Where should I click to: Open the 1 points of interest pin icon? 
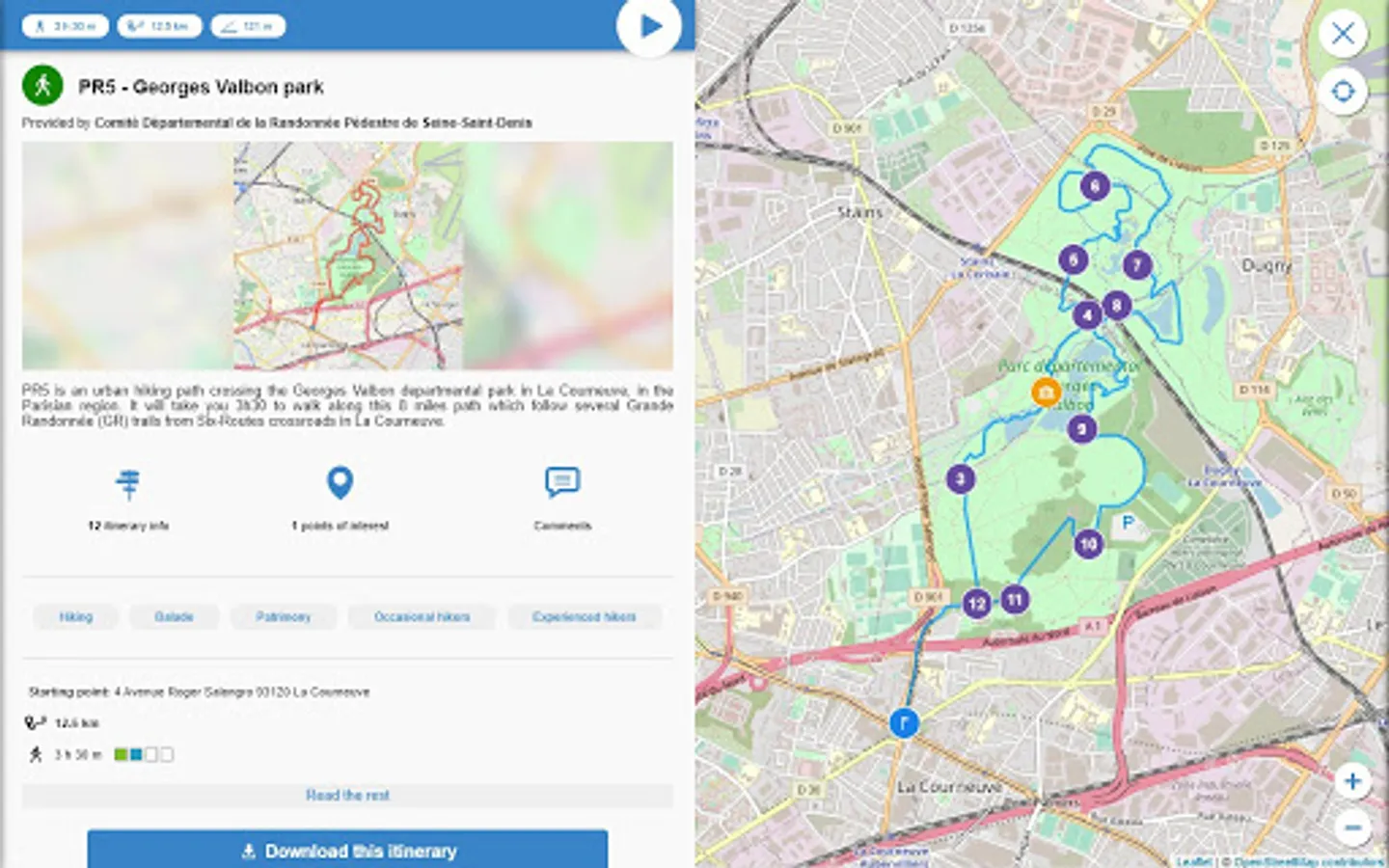tap(340, 482)
